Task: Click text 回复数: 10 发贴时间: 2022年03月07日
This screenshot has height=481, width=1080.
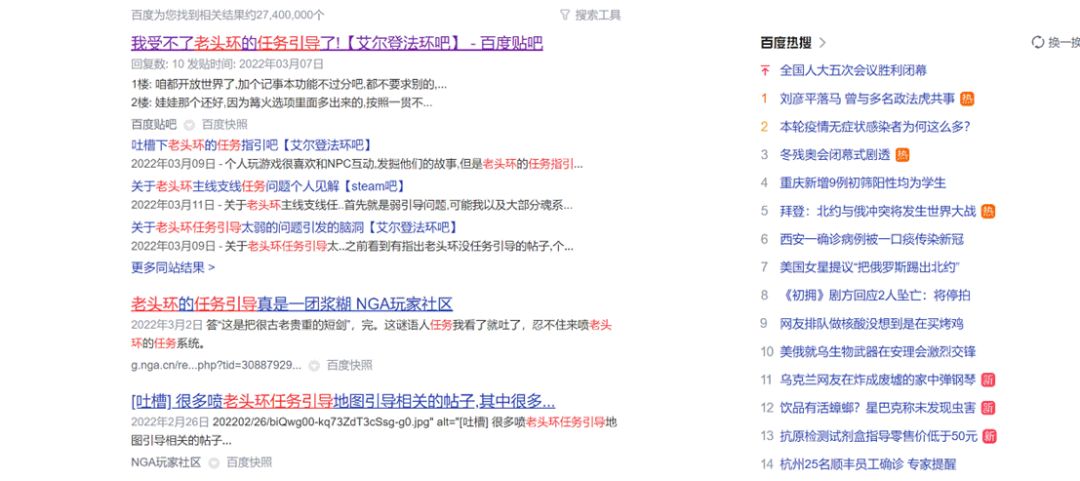Action: tap(227, 64)
